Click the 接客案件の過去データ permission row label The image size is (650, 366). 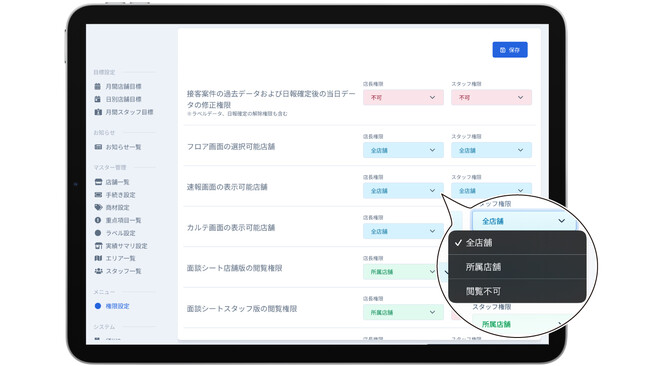[271, 99]
